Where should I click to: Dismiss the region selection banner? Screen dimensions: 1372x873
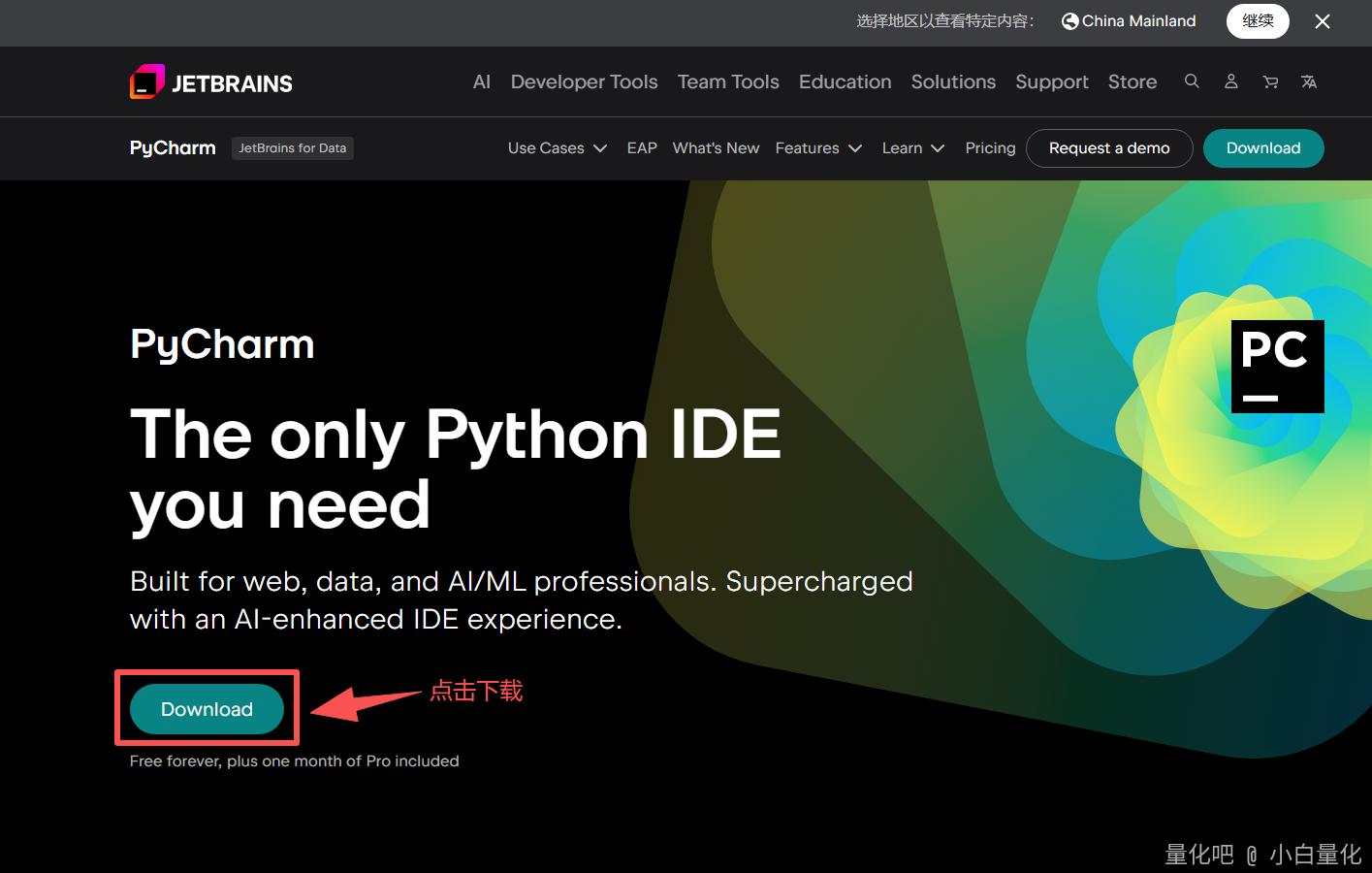(x=1322, y=21)
